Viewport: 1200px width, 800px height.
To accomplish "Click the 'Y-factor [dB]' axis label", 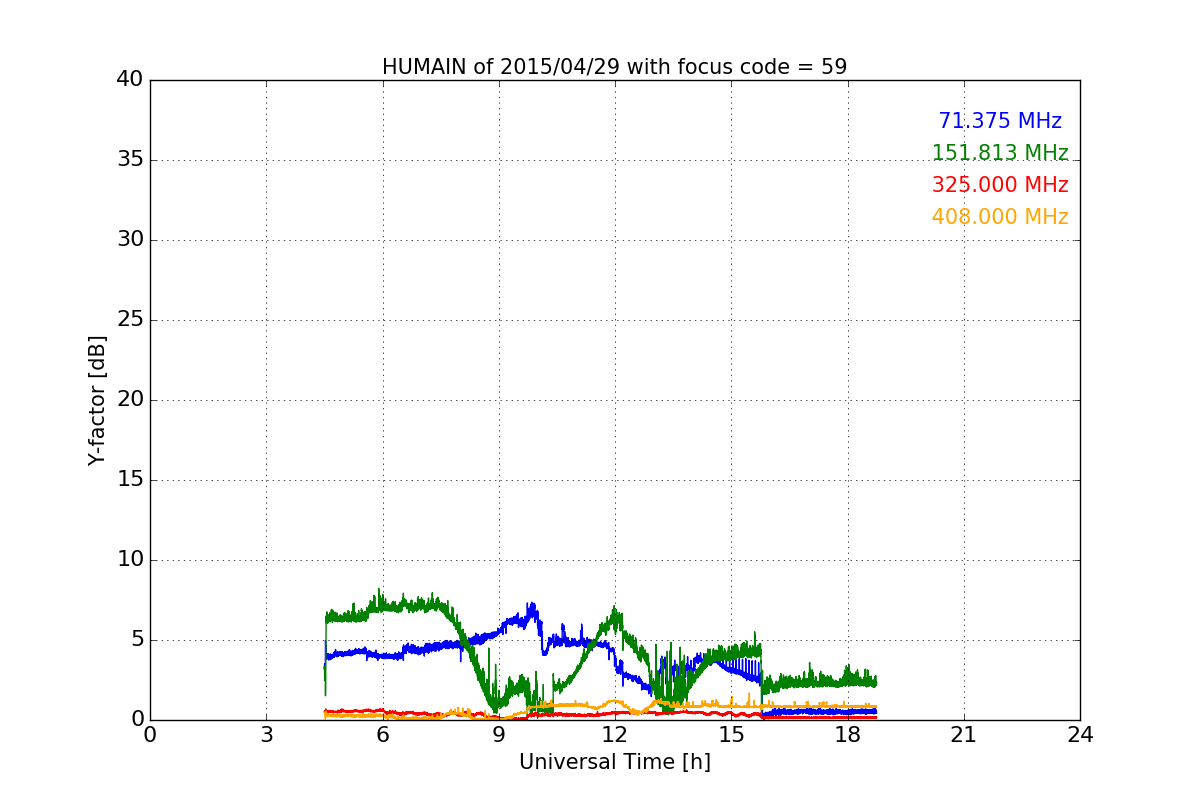I will (x=97, y=400).
